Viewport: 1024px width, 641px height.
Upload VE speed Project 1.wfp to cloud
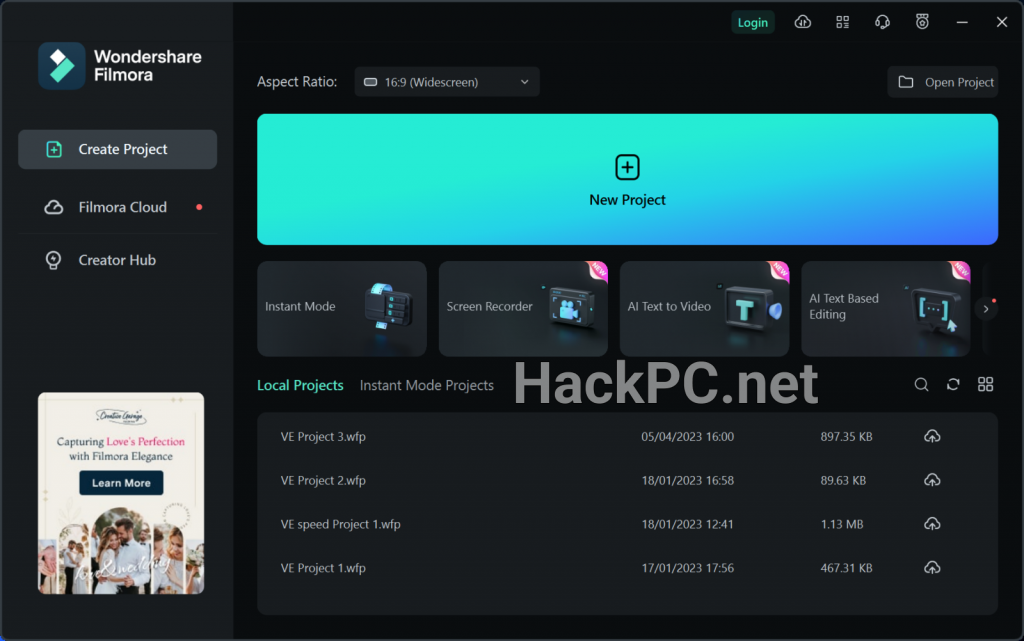point(932,524)
